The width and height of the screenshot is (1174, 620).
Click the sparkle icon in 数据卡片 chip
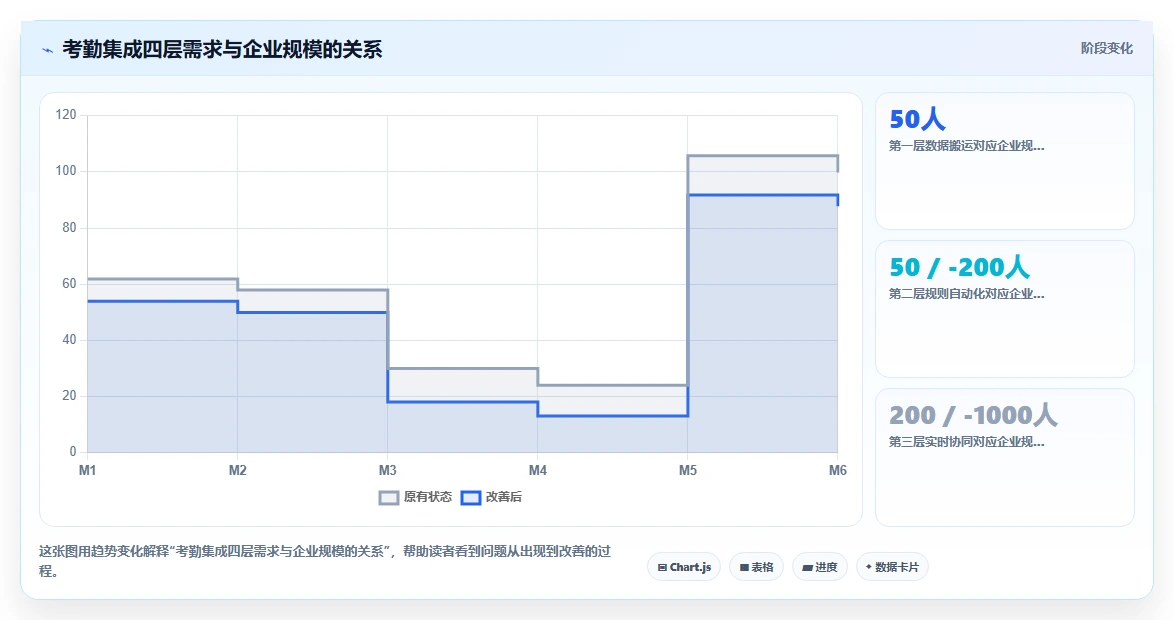tap(869, 567)
